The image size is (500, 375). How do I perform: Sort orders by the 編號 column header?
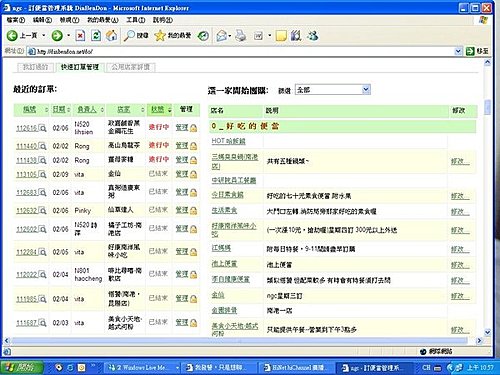coord(29,109)
